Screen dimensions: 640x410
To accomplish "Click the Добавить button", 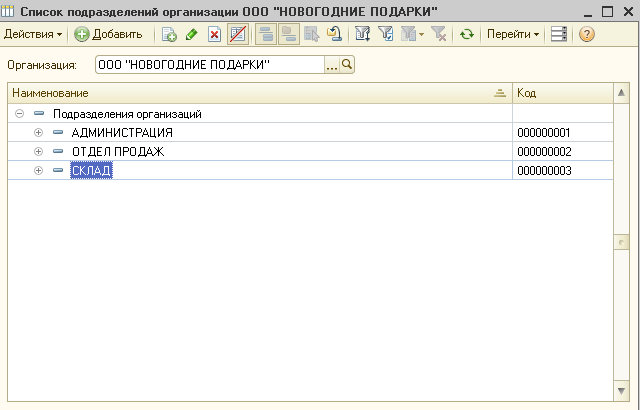I will (109, 34).
